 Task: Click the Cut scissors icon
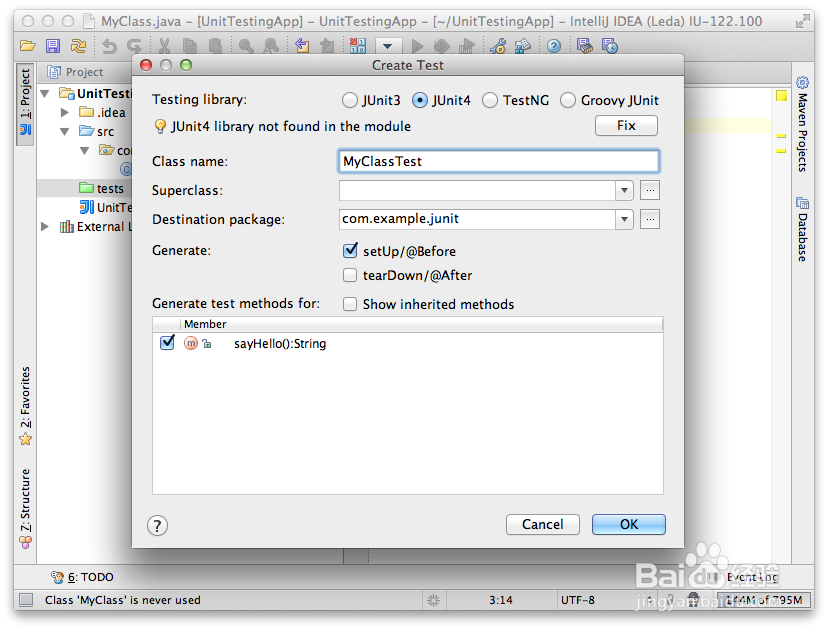(x=164, y=46)
